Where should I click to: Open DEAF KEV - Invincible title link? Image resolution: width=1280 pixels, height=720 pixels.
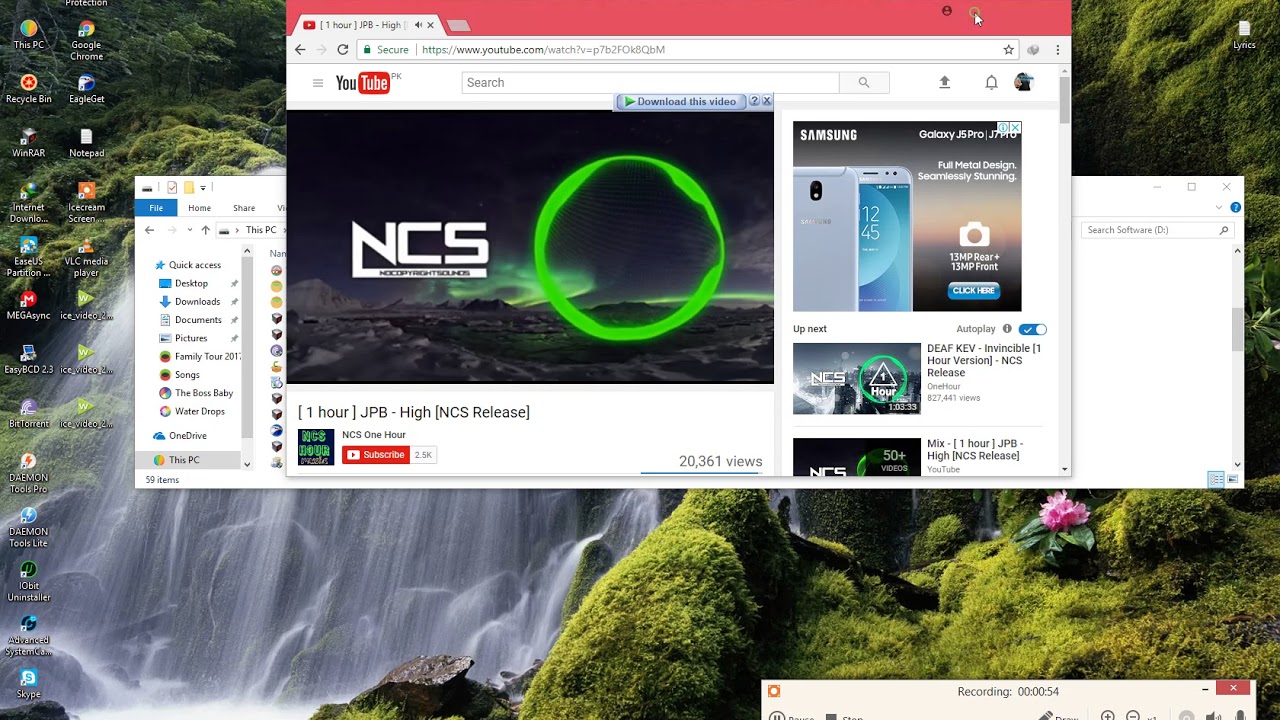click(x=984, y=360)
